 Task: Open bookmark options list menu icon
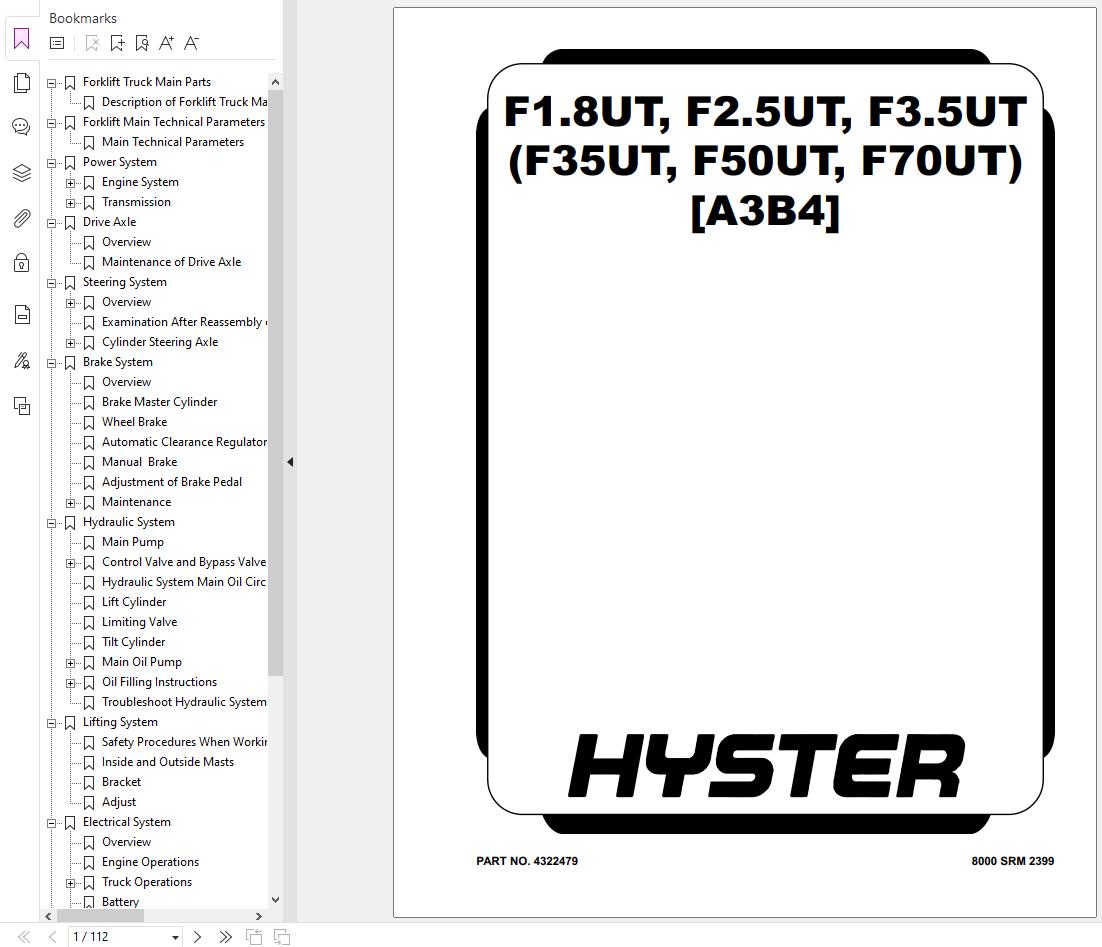pyautogui.click(x=57, y=44)
